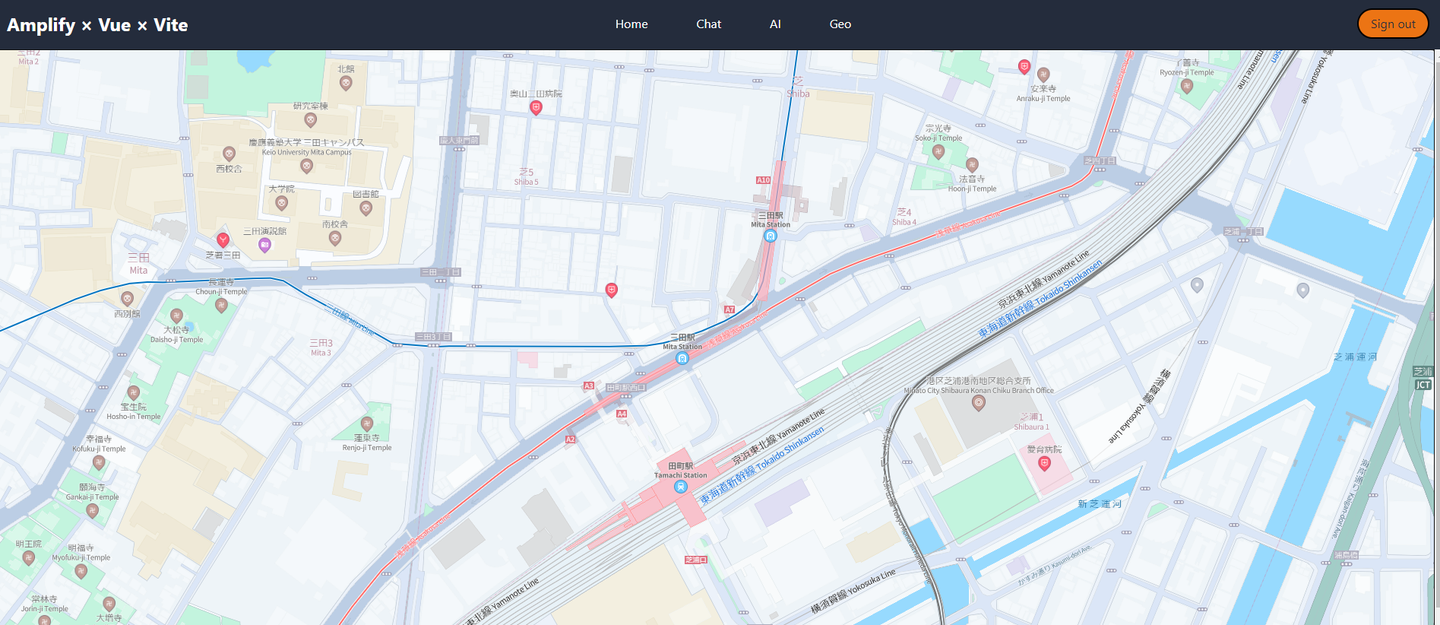Select the Daisho-ji Temple pin

pos(176,316)
